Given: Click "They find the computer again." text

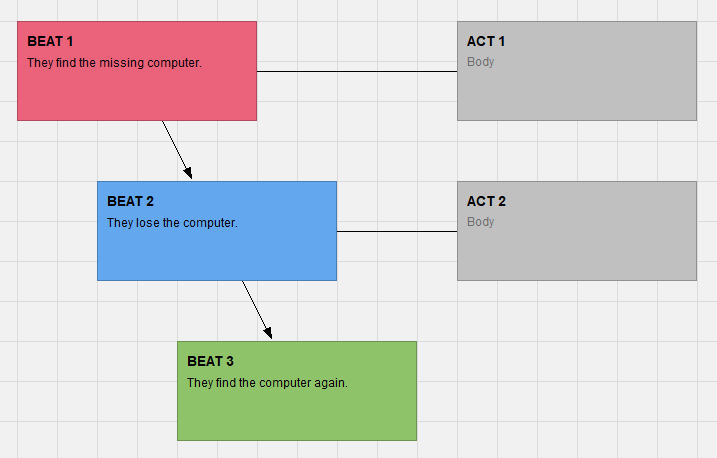Looking at the screenshot, I should [x=267, y=382].
